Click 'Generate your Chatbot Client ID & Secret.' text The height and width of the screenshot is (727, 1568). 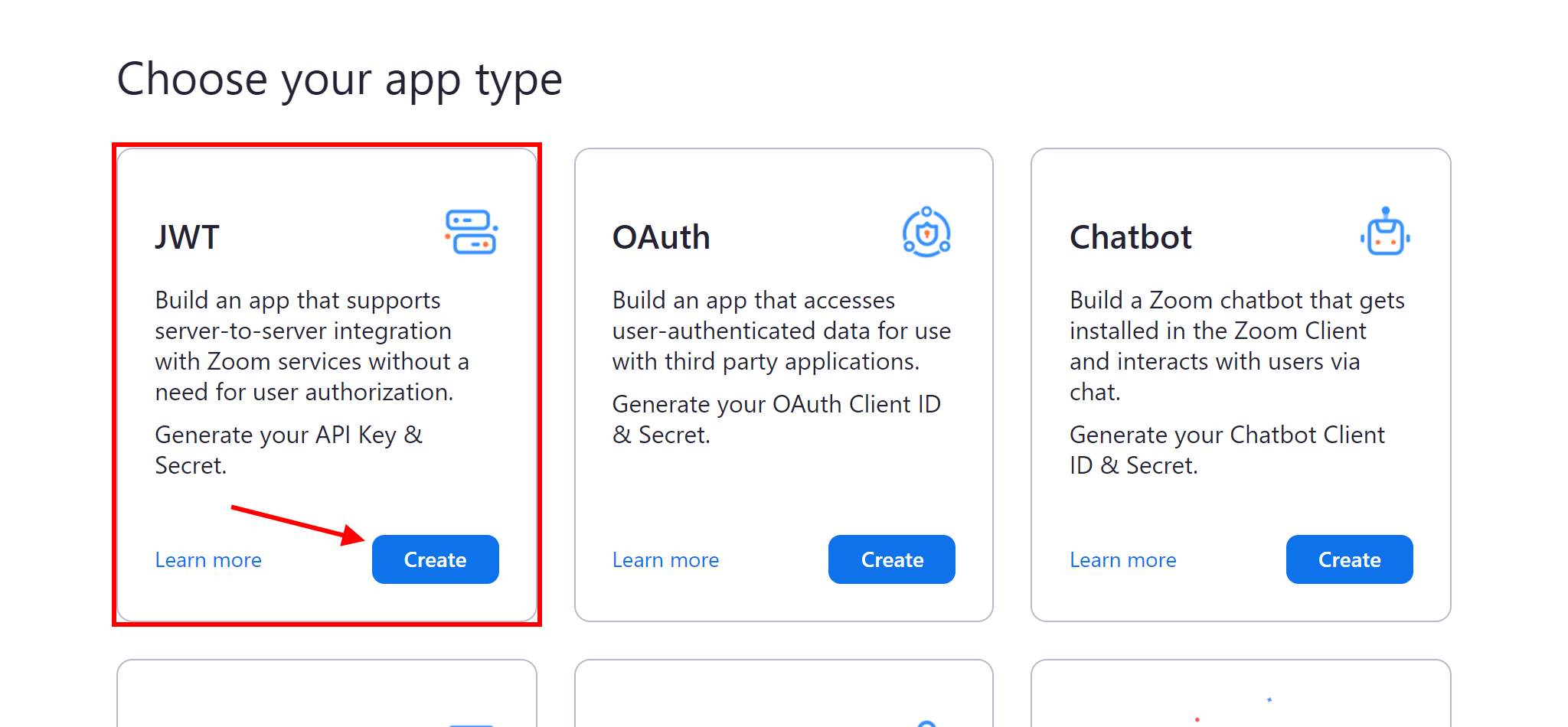pyautogui.click(x=1227, y=450)
